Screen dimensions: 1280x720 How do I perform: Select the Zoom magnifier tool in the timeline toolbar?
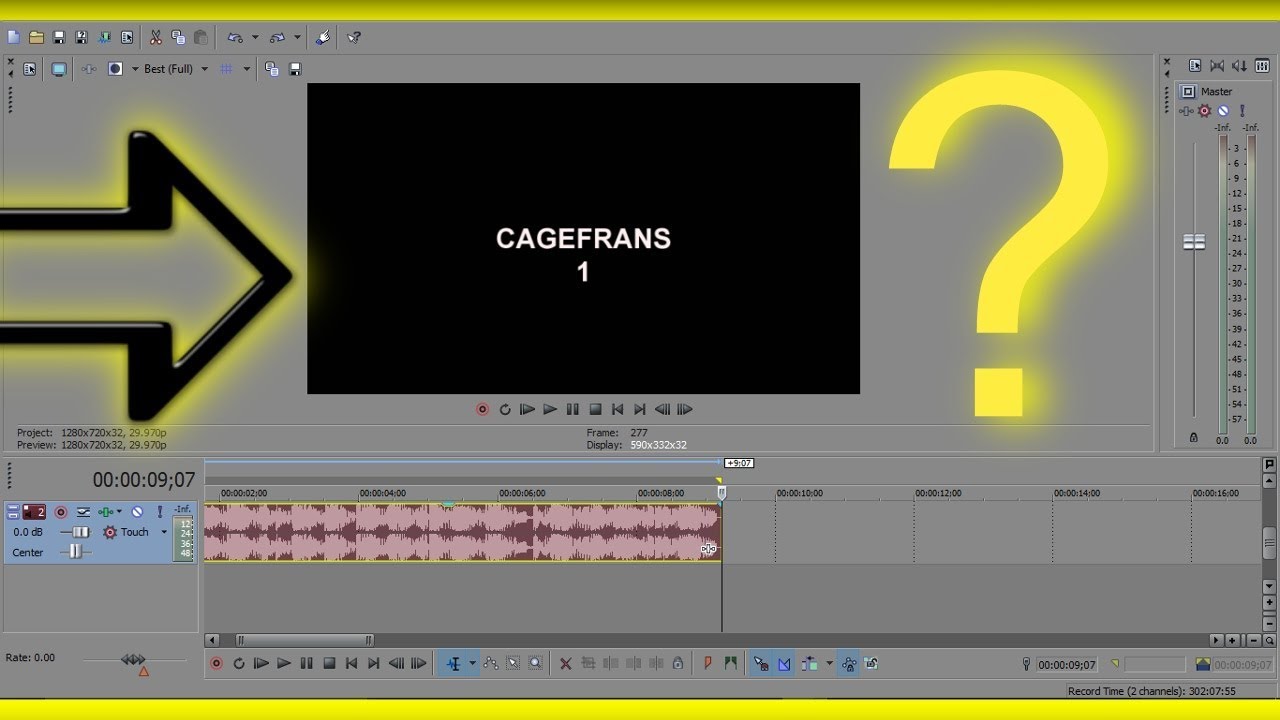(535, 663)
